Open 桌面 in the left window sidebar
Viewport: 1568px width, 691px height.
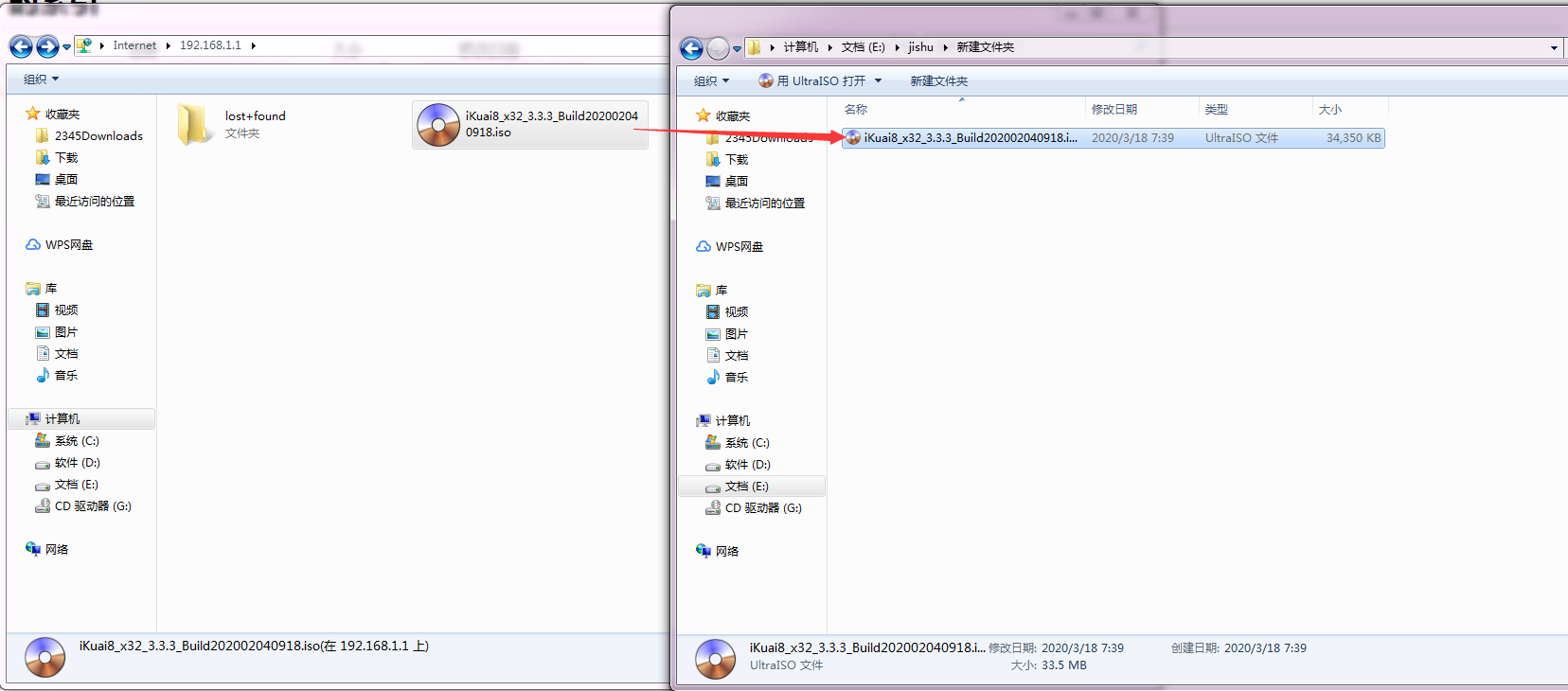click(56, 179)
